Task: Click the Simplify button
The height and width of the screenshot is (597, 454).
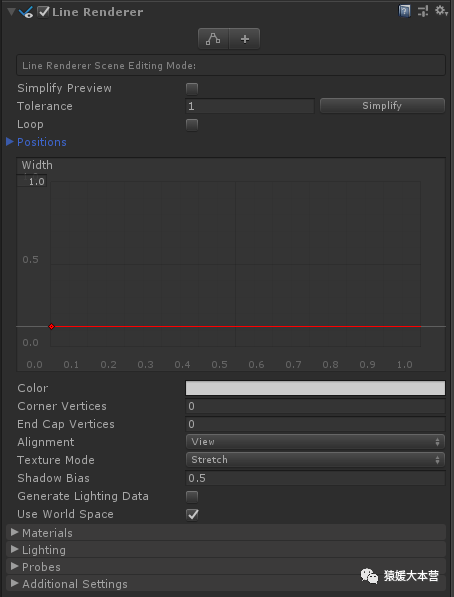Action: (x=382, y=106)
